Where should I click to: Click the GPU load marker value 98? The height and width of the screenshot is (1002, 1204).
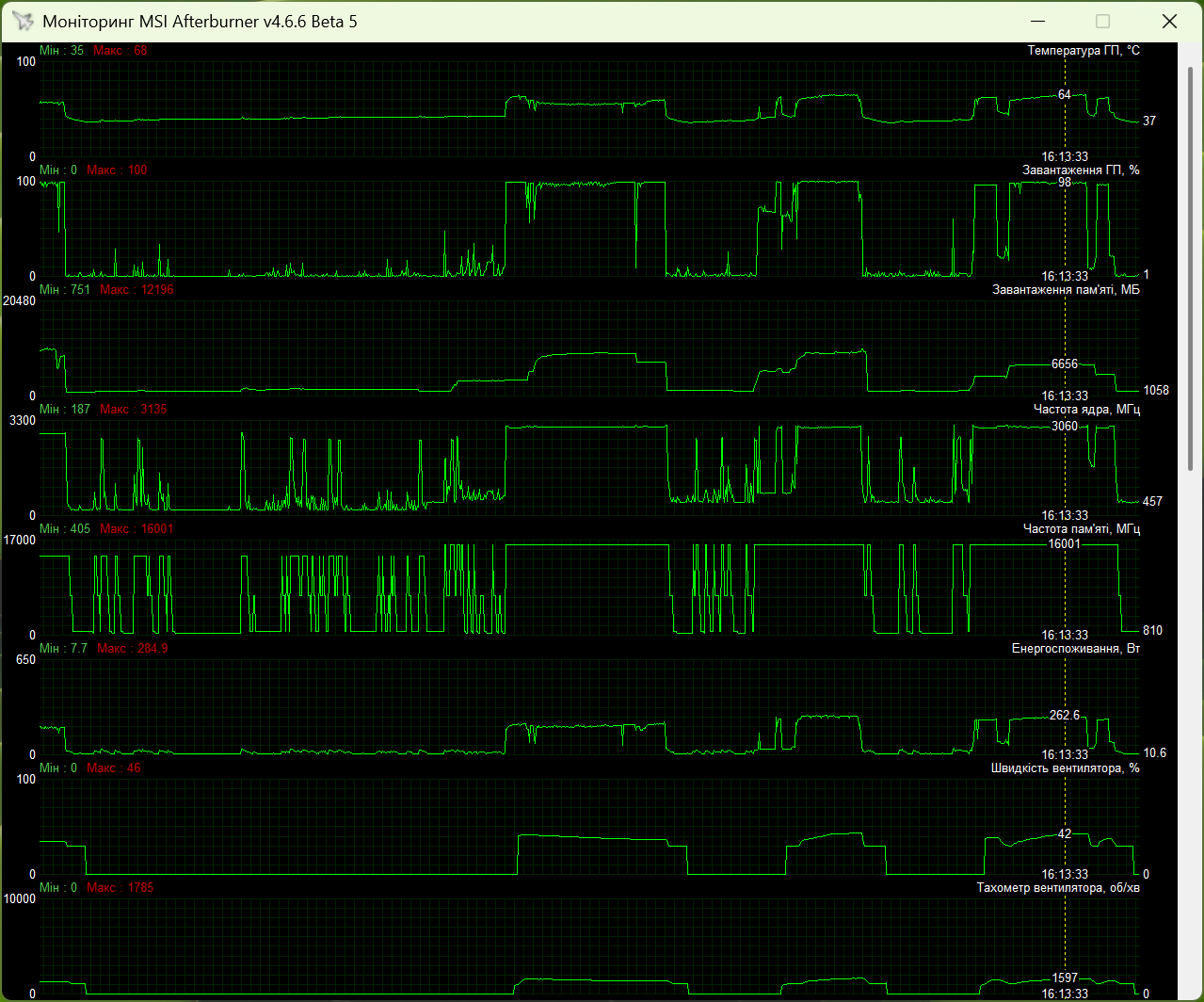[x=1064, y=183]
